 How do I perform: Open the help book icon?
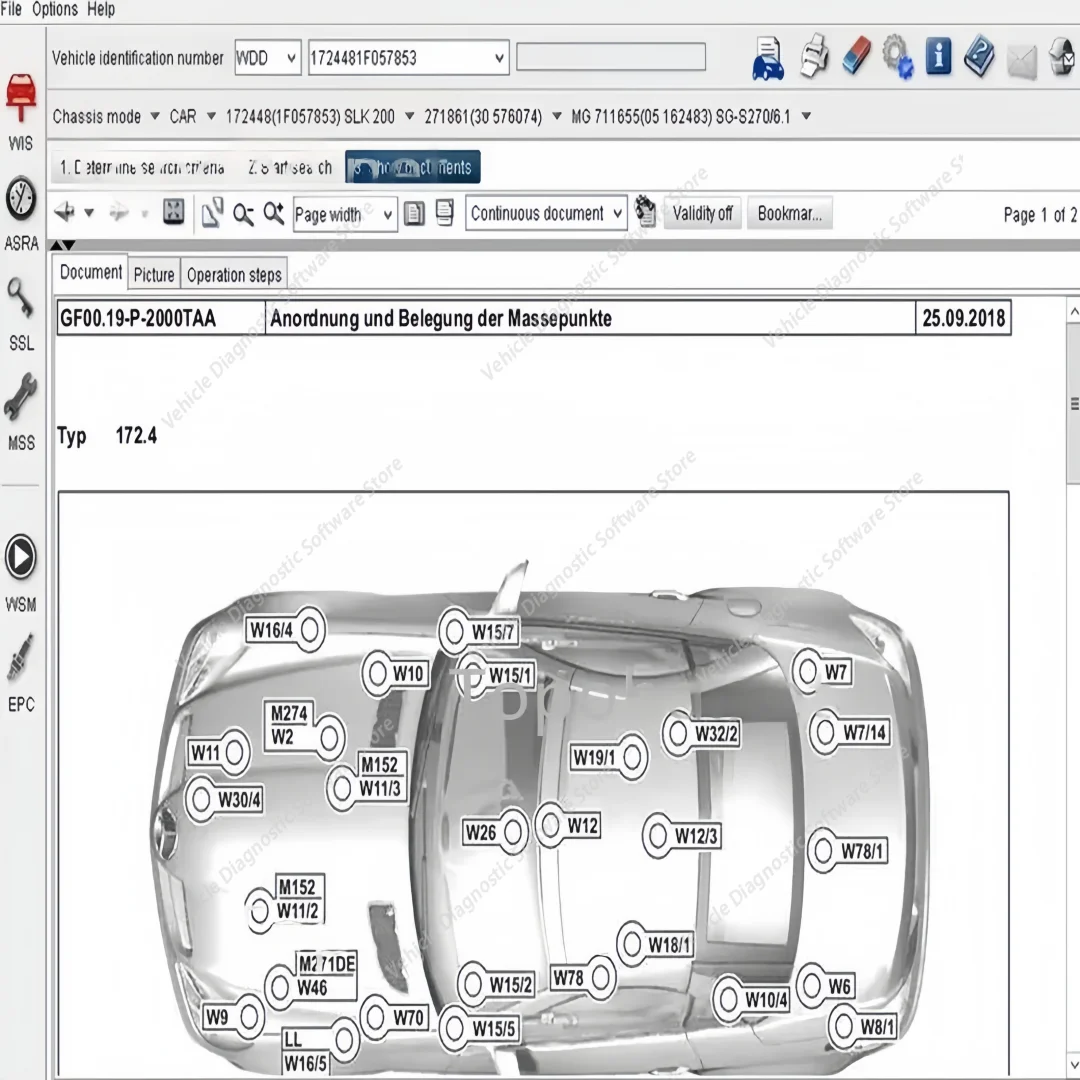click(x=979, y=56)
